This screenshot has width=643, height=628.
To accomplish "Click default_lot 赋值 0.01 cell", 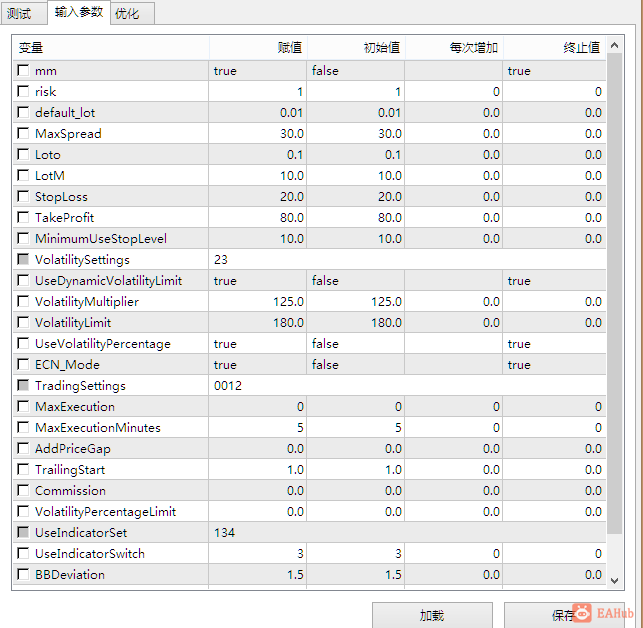I will [x=258, y=112].
